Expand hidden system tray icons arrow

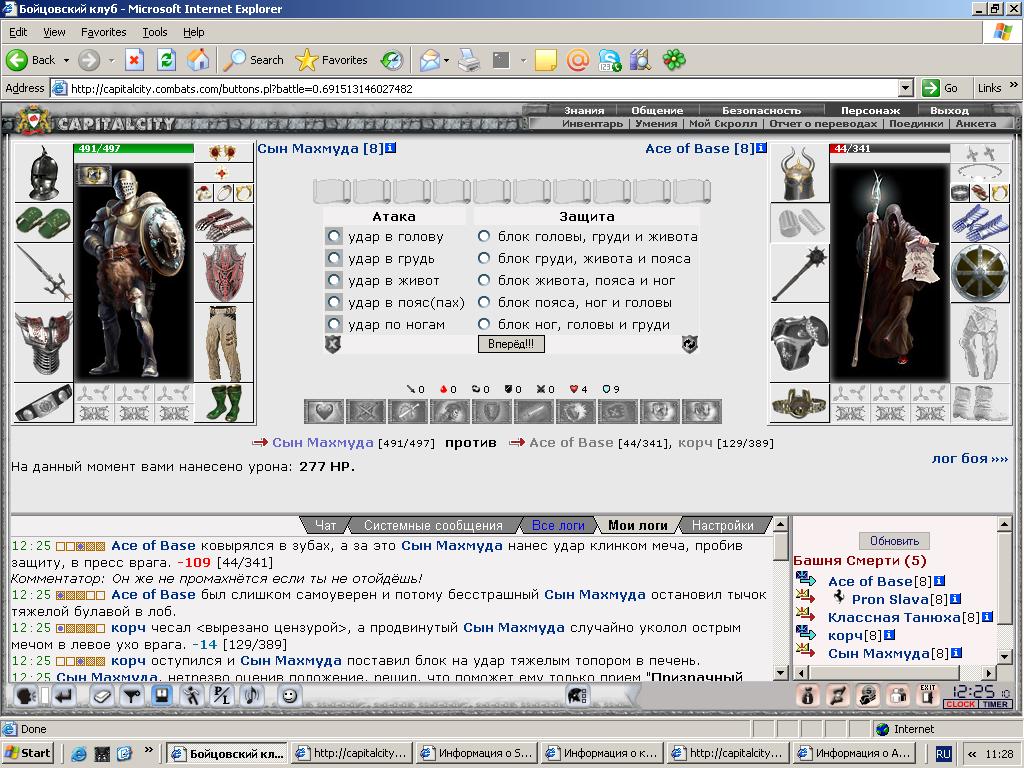[971, 754]
